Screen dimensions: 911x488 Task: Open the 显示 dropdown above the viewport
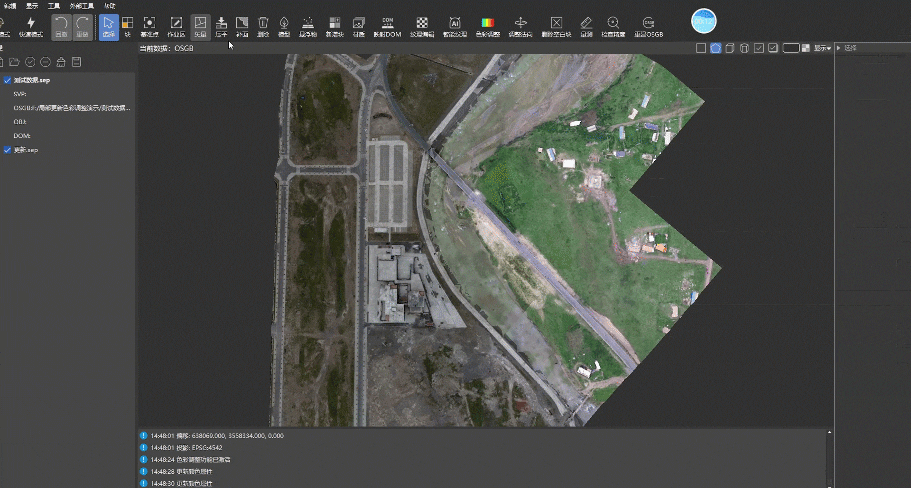click(x=822, y=48)
